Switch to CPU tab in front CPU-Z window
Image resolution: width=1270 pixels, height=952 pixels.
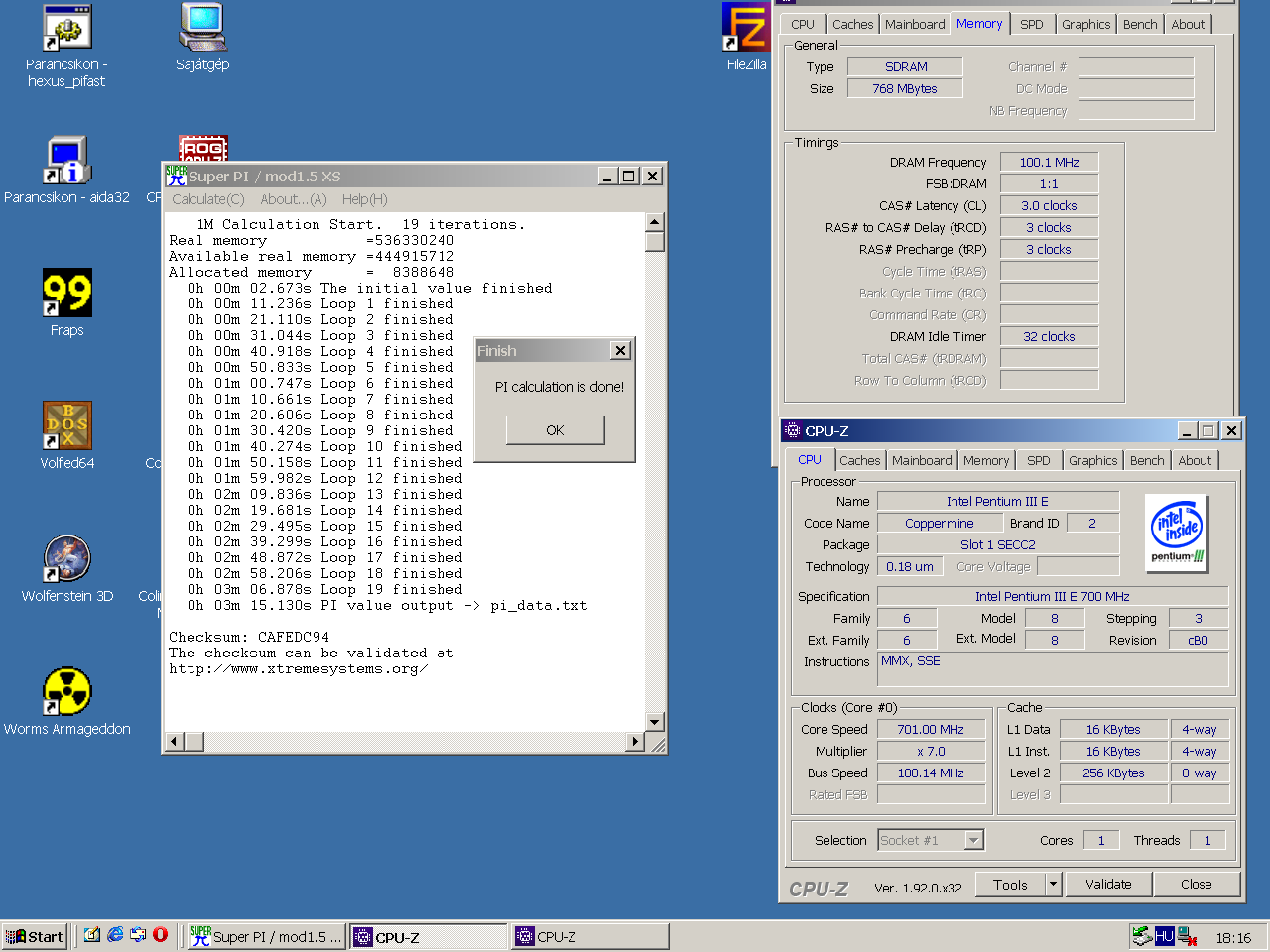[810, 459]
